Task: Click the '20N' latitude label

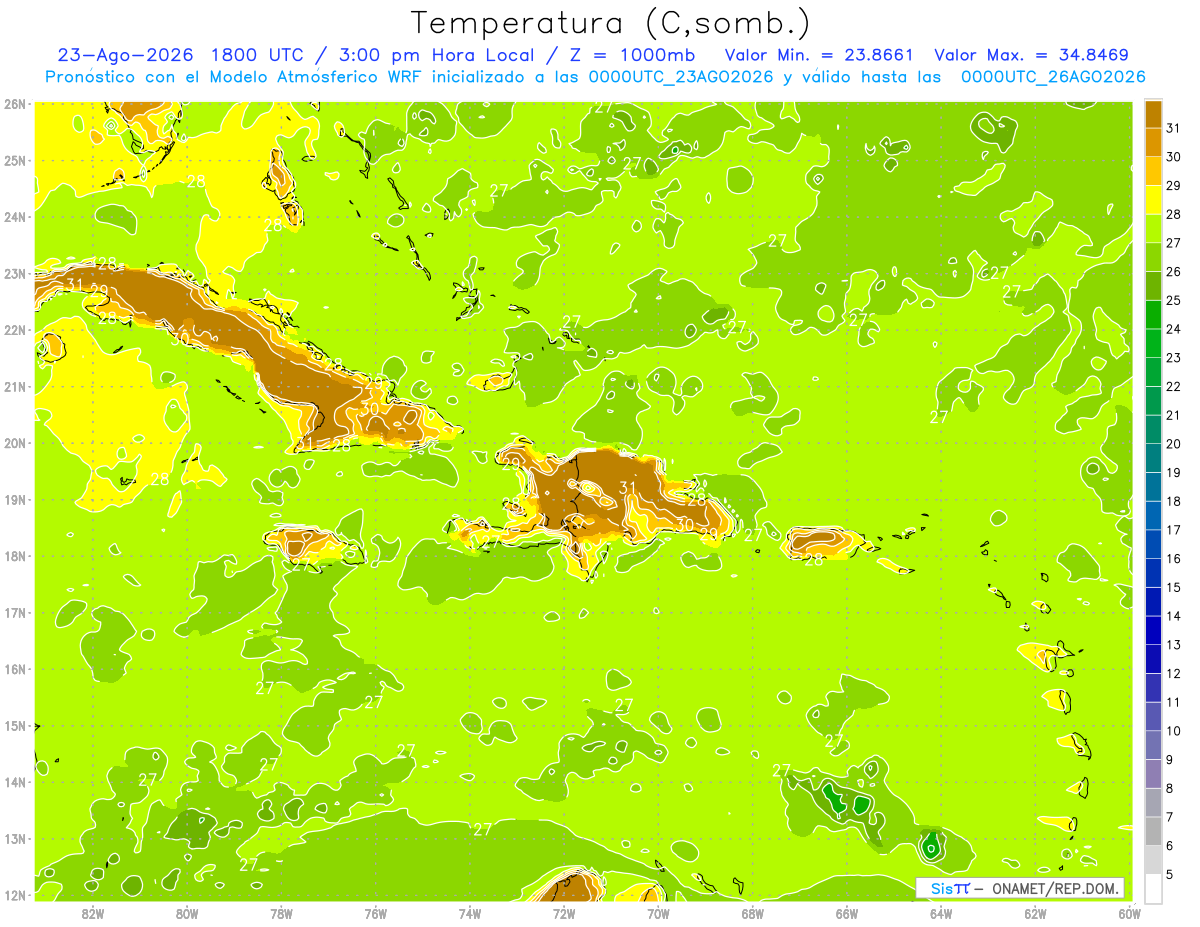Action: [x=15, y=443]
